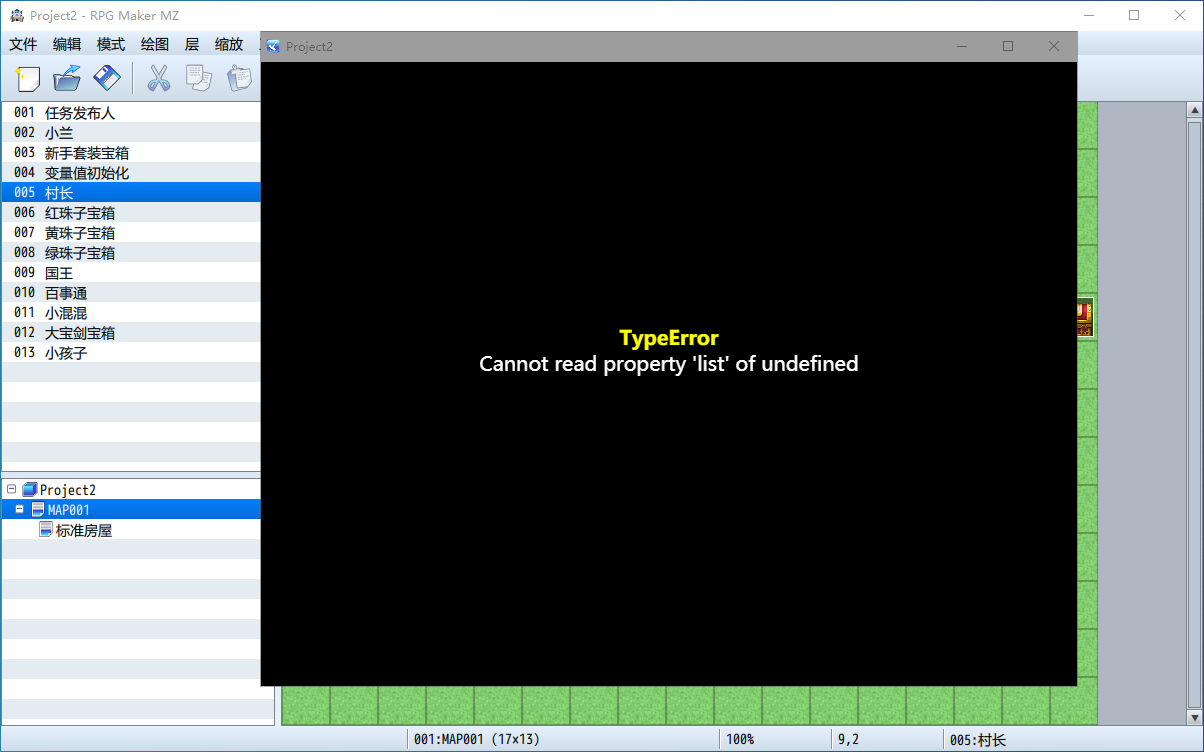Click the Cut scissors icon
Image resolution: width=1204 pixels, height=752 pixels.
click(x=158, y=78)
